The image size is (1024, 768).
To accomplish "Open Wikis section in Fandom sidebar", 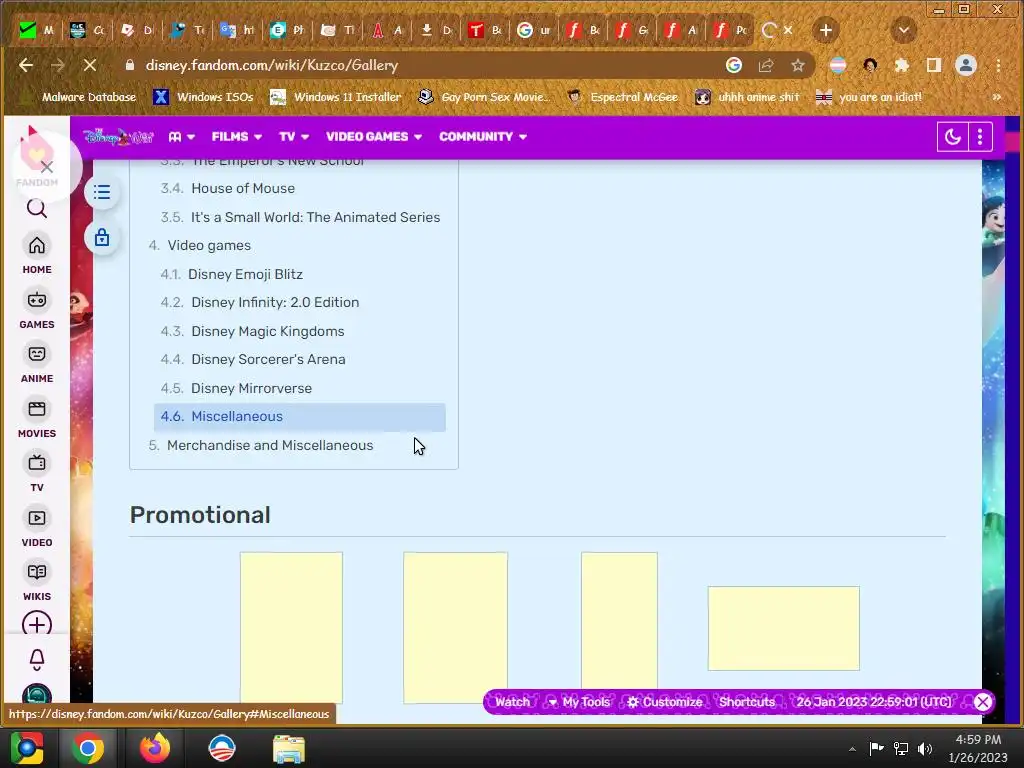I will coord(37,582).
